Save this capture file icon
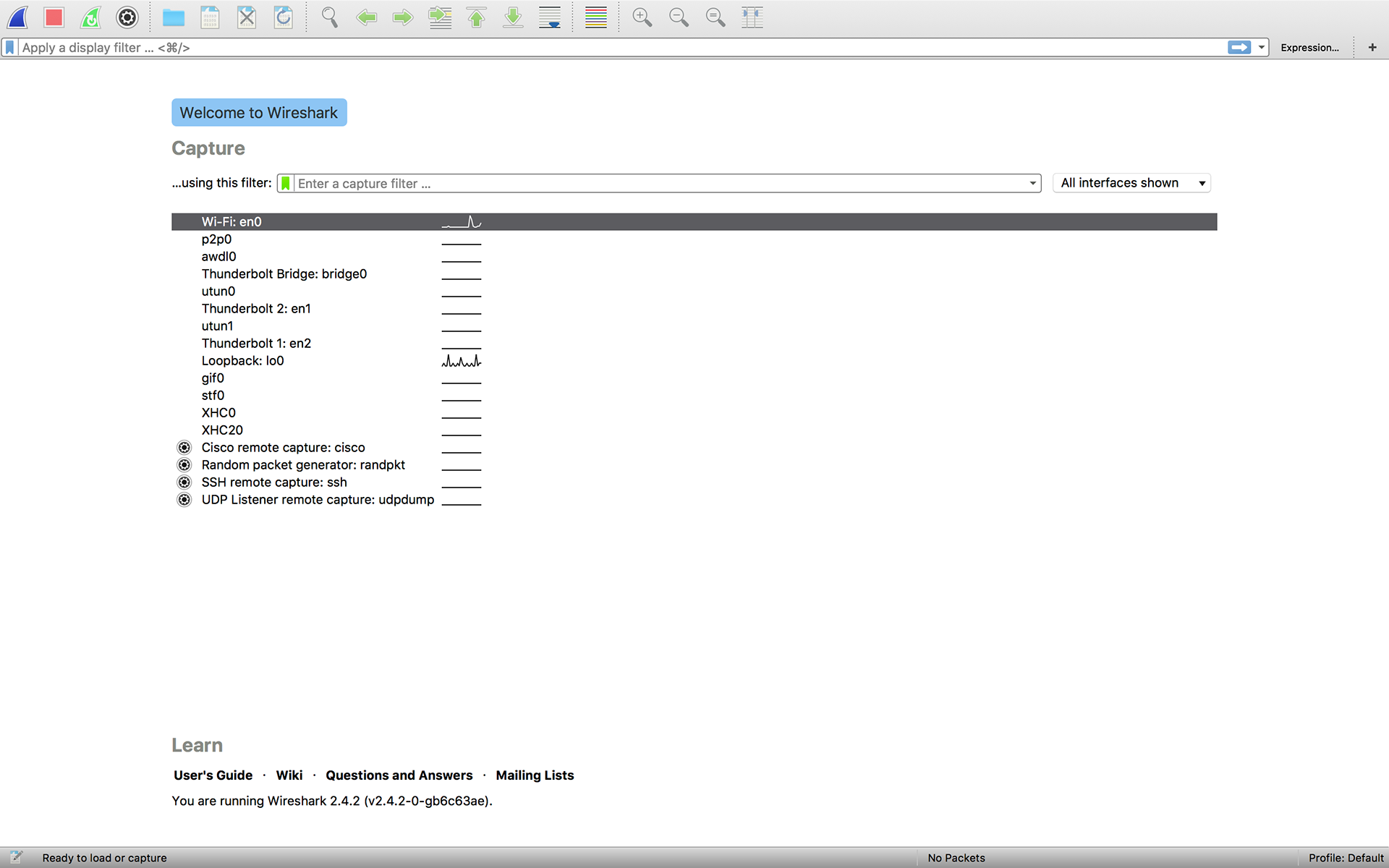Screen dimensions: 1389x868 [x=210, y=17]
